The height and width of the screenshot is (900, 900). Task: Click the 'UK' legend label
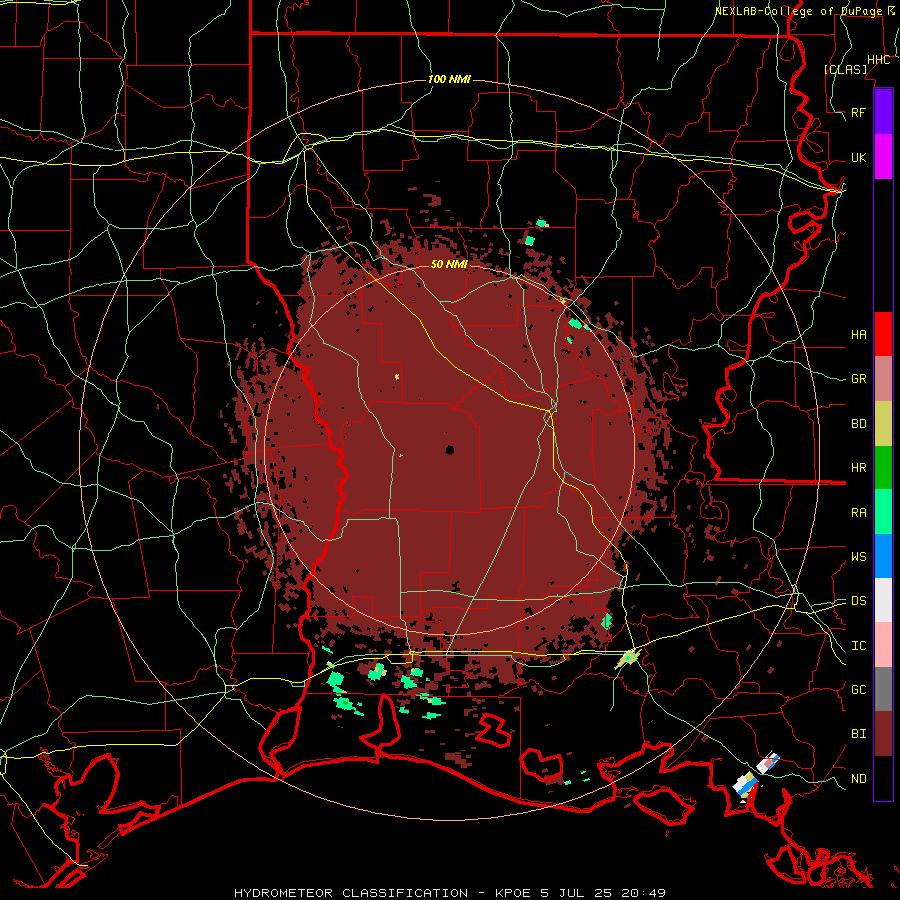coord(858,157)
